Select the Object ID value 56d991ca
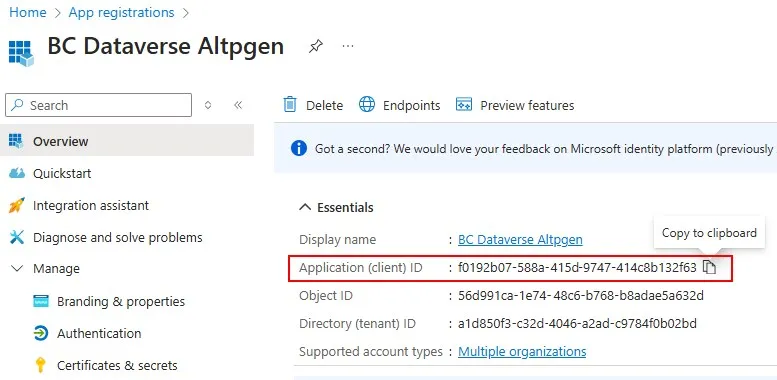777x380 pixels. [x=581, y=296]
